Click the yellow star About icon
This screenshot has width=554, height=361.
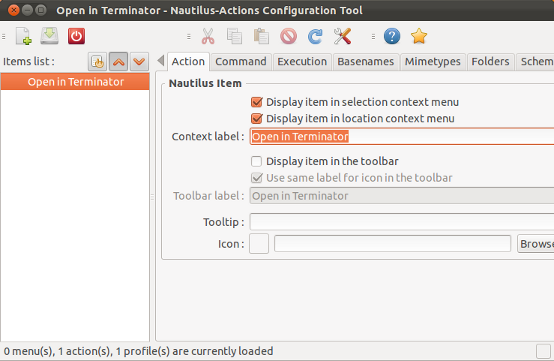click(419, 36)
